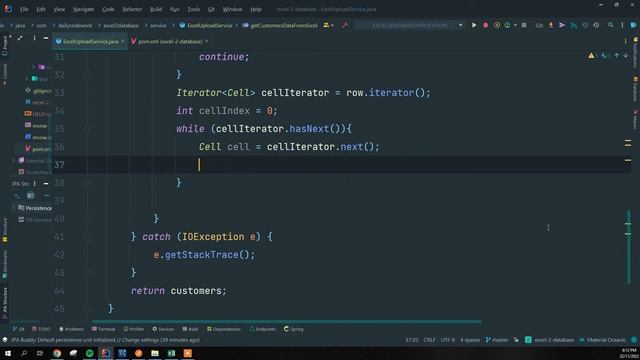The height and width of the screenshot is (360, 640).
Task: Open Windows taskbar search
Action: pos(24,353)
